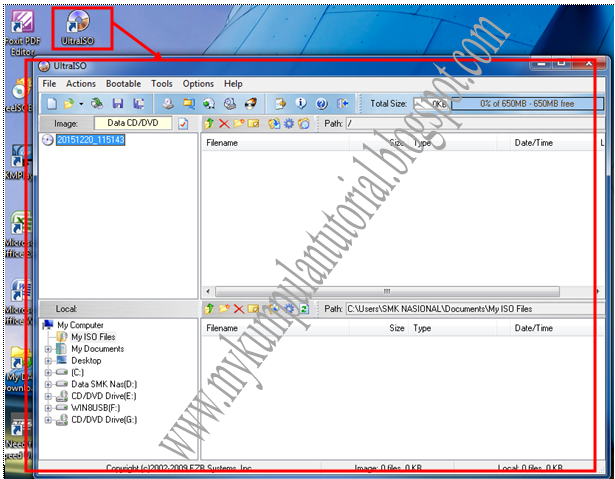The image size is (615, 479).
Task: Click the Open file folder icon
Action: click(x=69, y=104)
